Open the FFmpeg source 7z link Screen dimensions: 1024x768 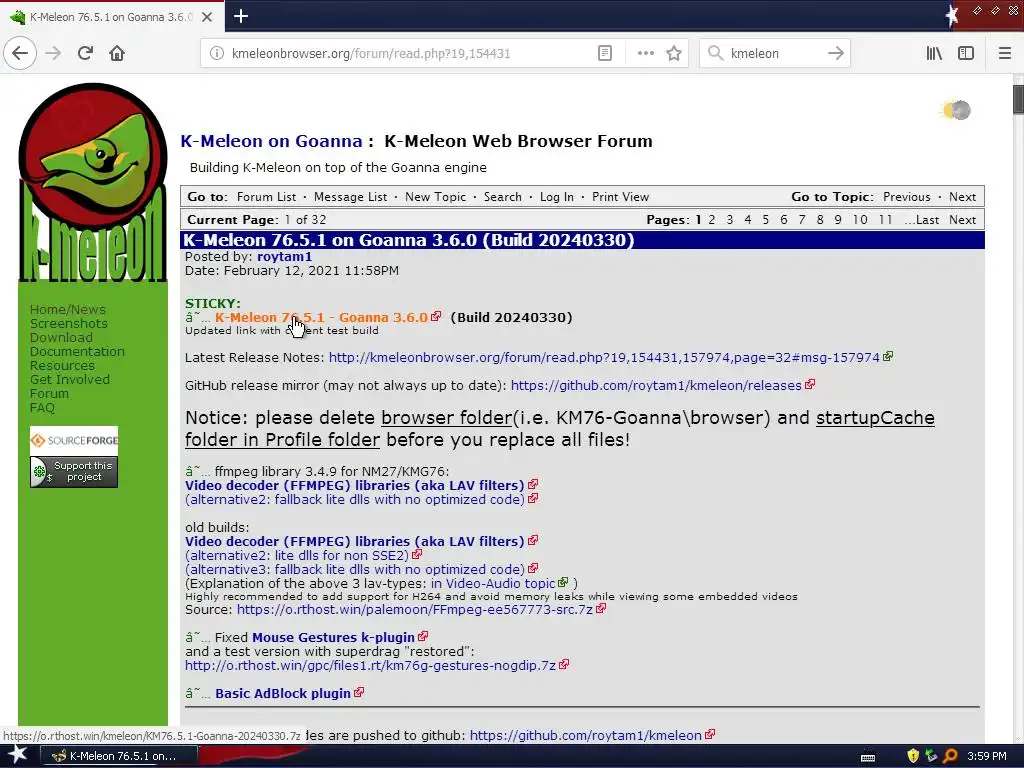pyautogui.click(x=415, y=609)
